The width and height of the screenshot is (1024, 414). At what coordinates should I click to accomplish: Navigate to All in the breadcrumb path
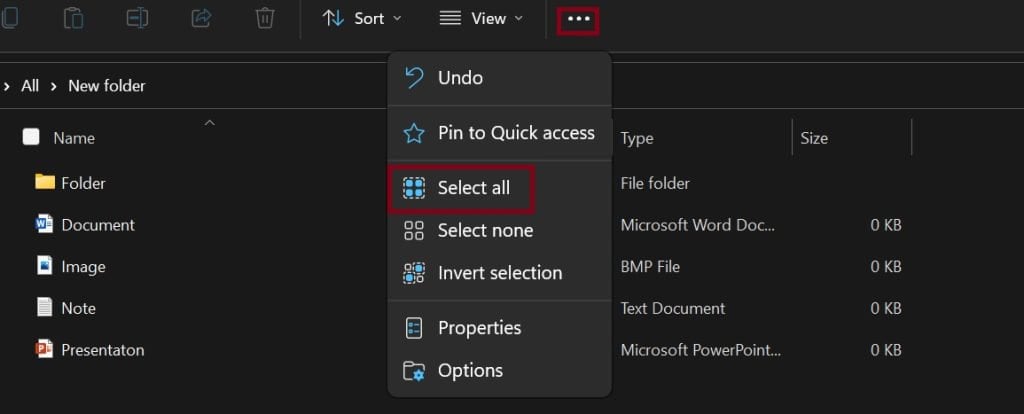click(x=30, y=86)
